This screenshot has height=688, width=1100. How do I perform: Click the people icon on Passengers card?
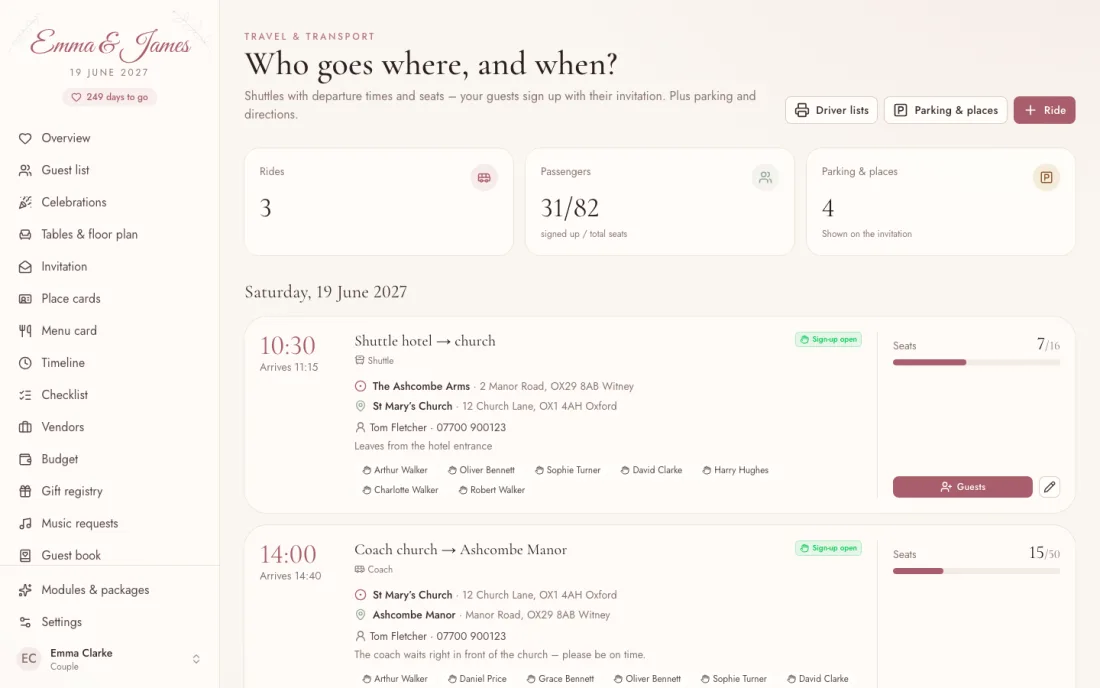tap(765, 177)
